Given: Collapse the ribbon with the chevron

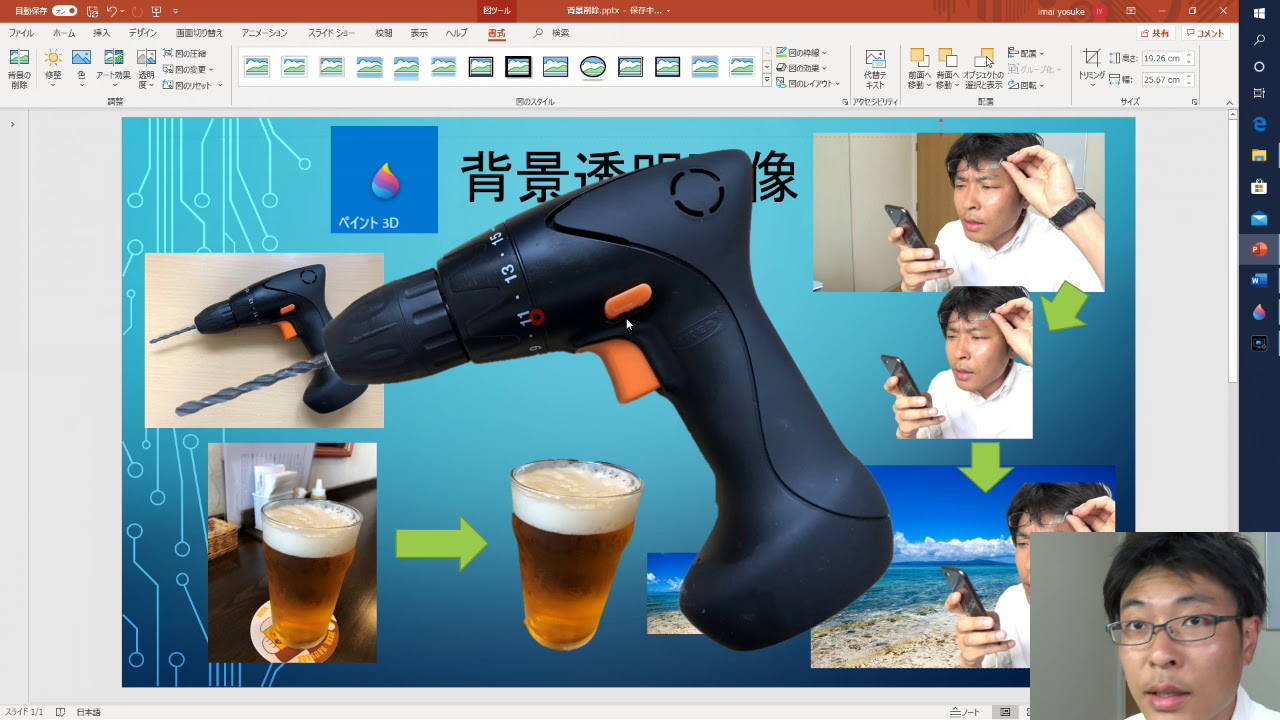Looking at the screenshot, I should pos(1229,102).
